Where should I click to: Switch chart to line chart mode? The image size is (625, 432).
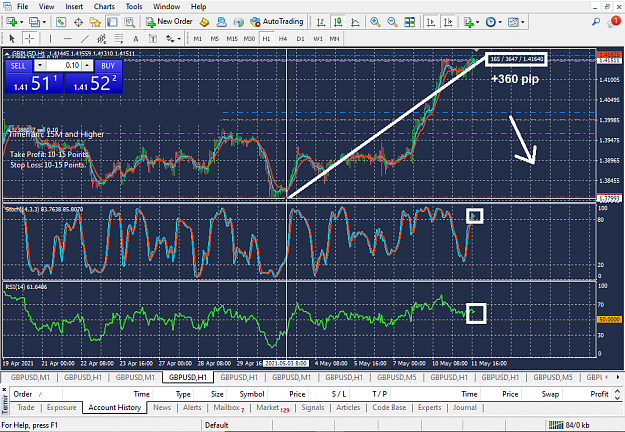pyautogui.click(x=355, y=22)
